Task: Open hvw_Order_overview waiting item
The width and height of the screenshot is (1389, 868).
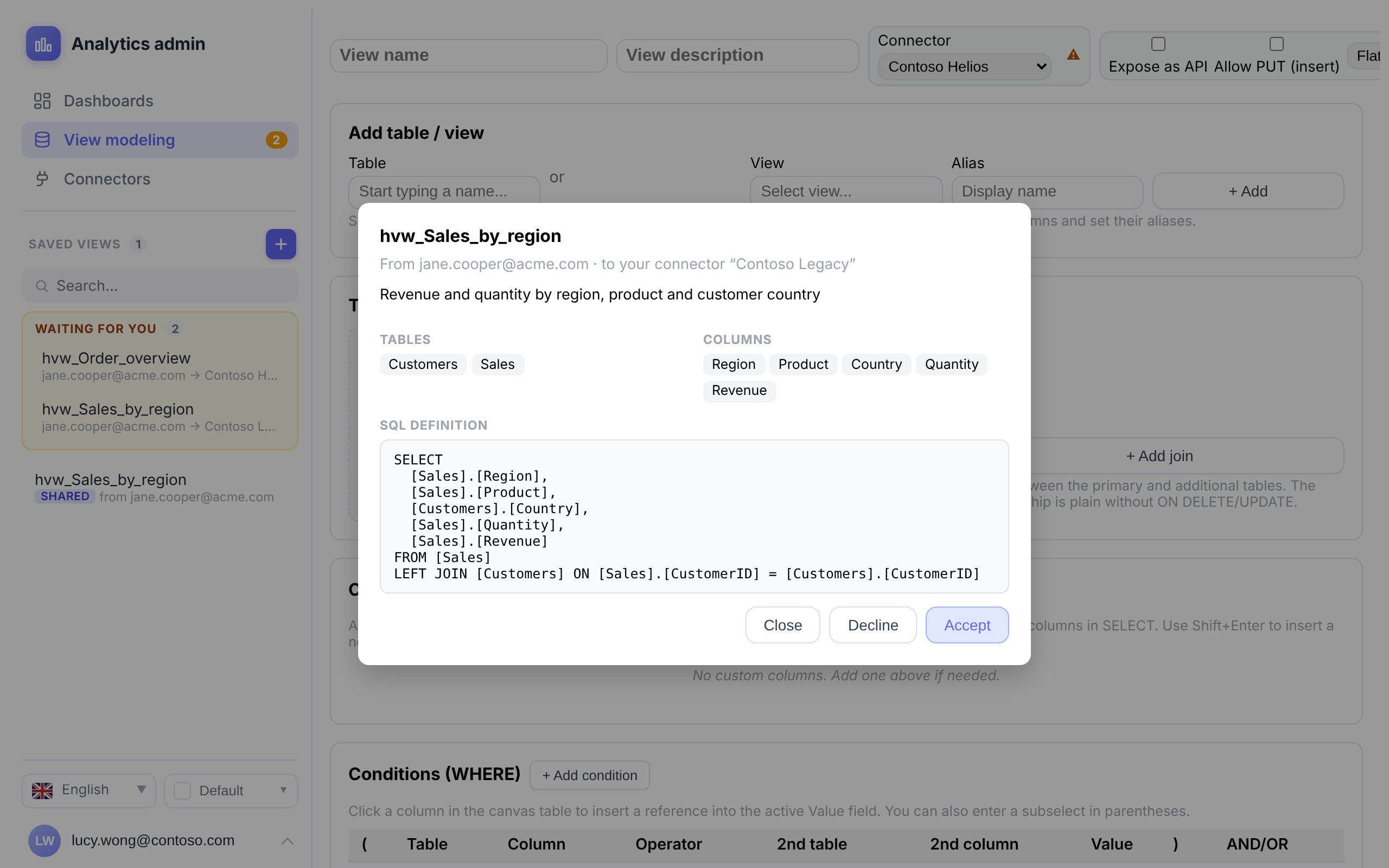Action: point(160,366)
